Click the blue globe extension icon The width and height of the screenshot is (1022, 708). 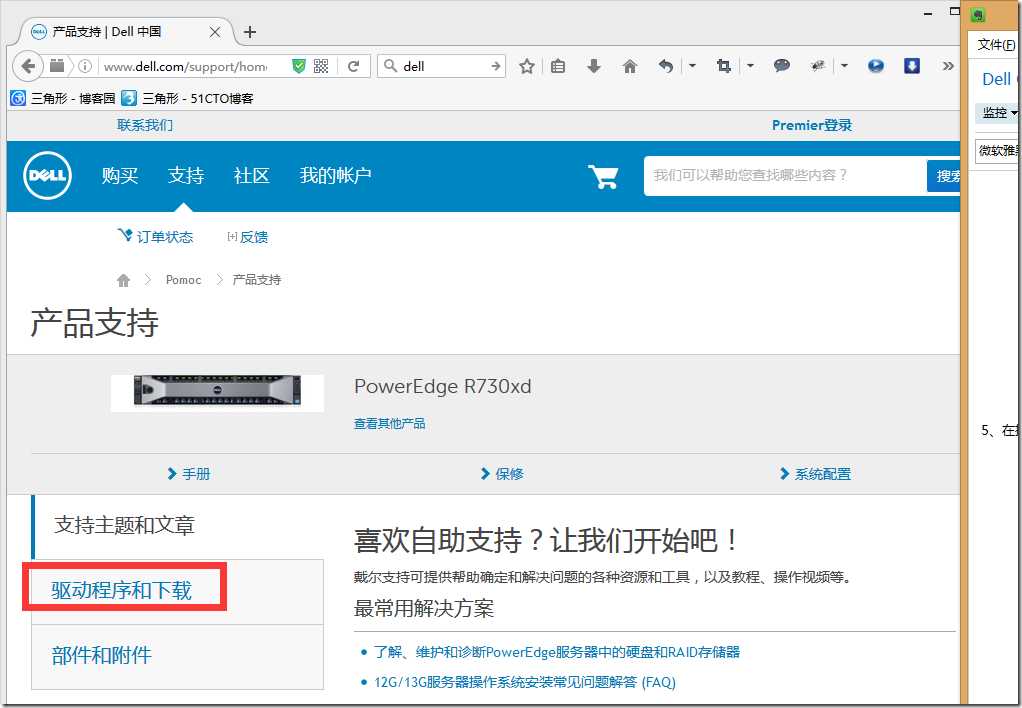(876, 66)
